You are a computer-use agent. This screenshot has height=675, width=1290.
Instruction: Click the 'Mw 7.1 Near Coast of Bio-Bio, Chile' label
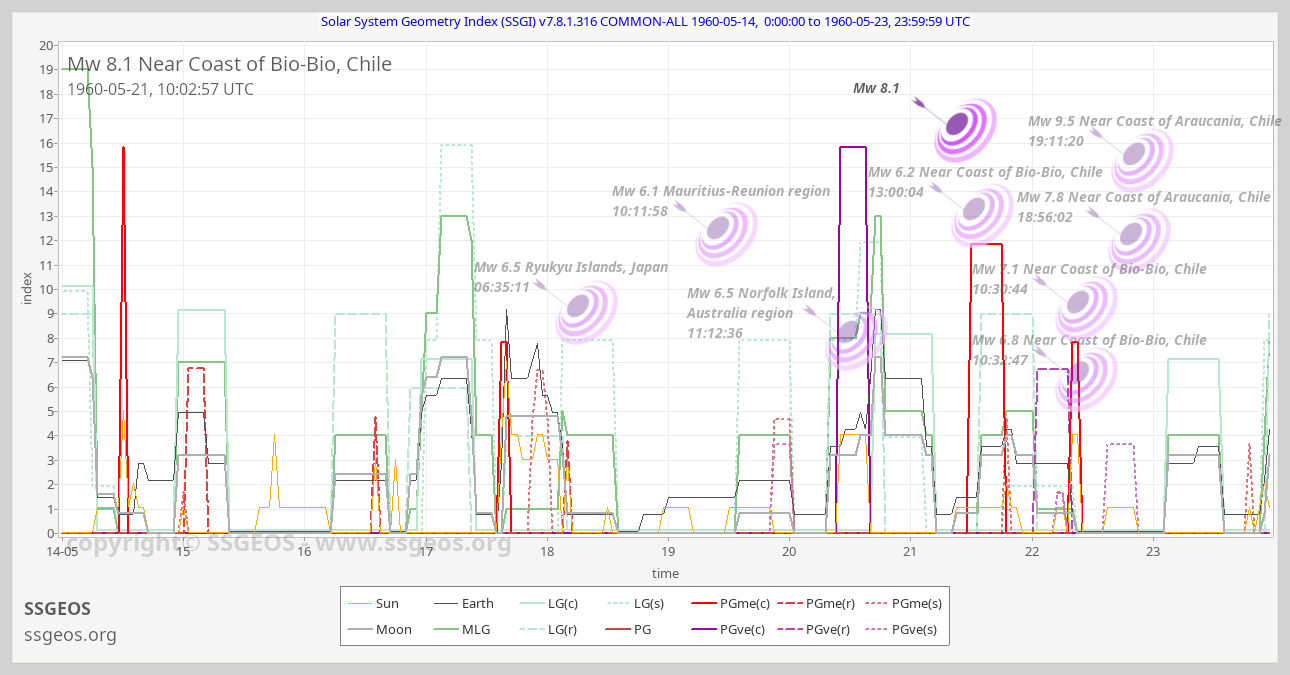tap(1089, 269)
